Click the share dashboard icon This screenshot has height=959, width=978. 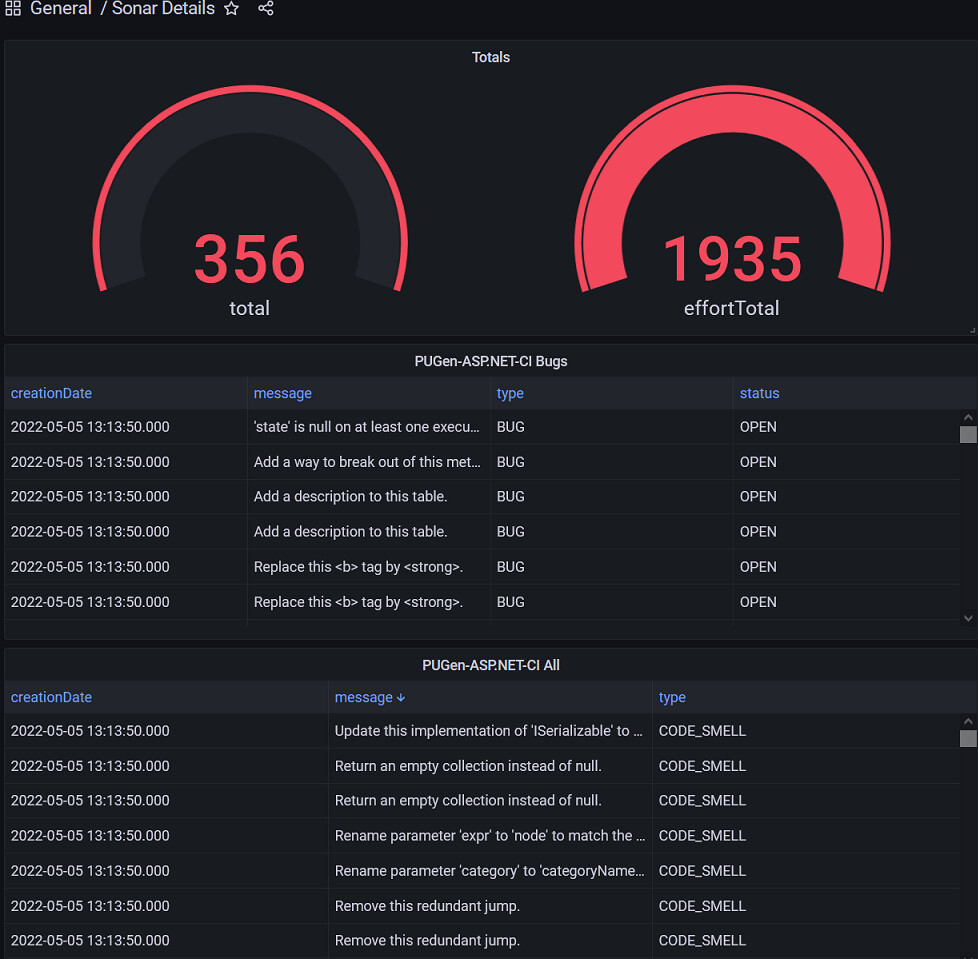tap(265, 9)
